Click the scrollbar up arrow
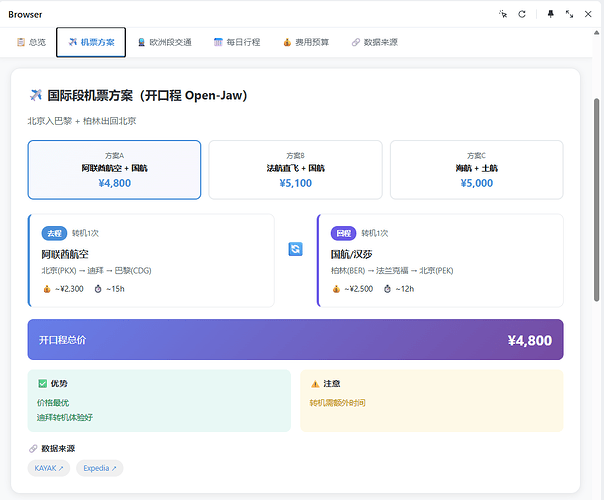Viewport: 604px width, 500px height. coord(596,33)
